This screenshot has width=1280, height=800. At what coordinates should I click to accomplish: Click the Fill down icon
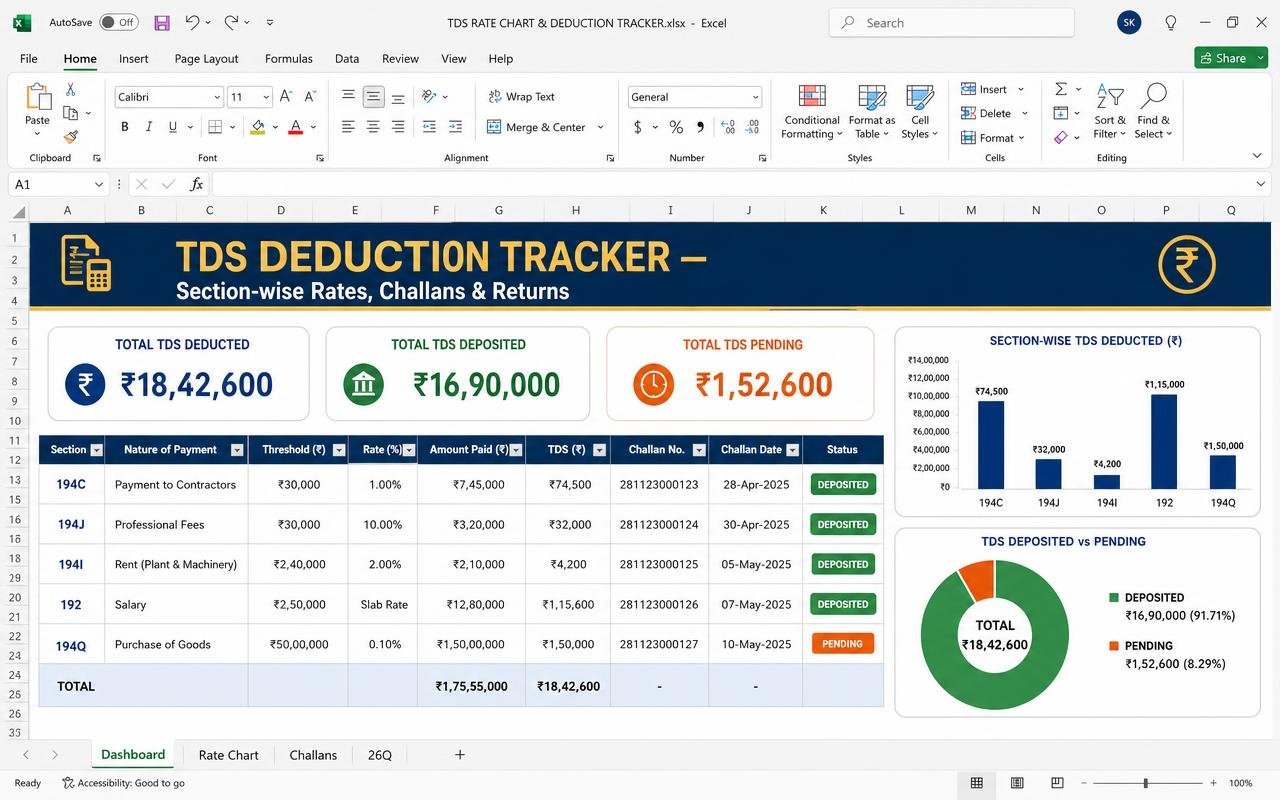click(x=1061, y=113)
